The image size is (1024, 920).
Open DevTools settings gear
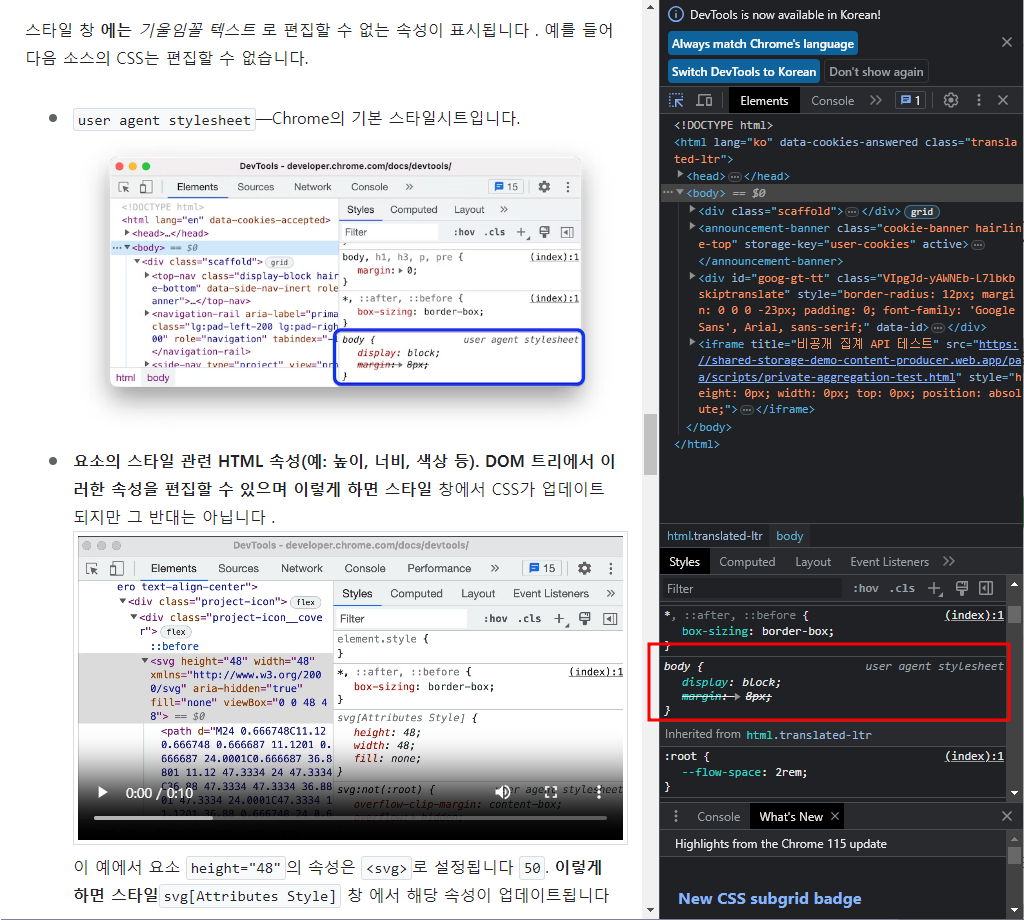pos(951,101)
